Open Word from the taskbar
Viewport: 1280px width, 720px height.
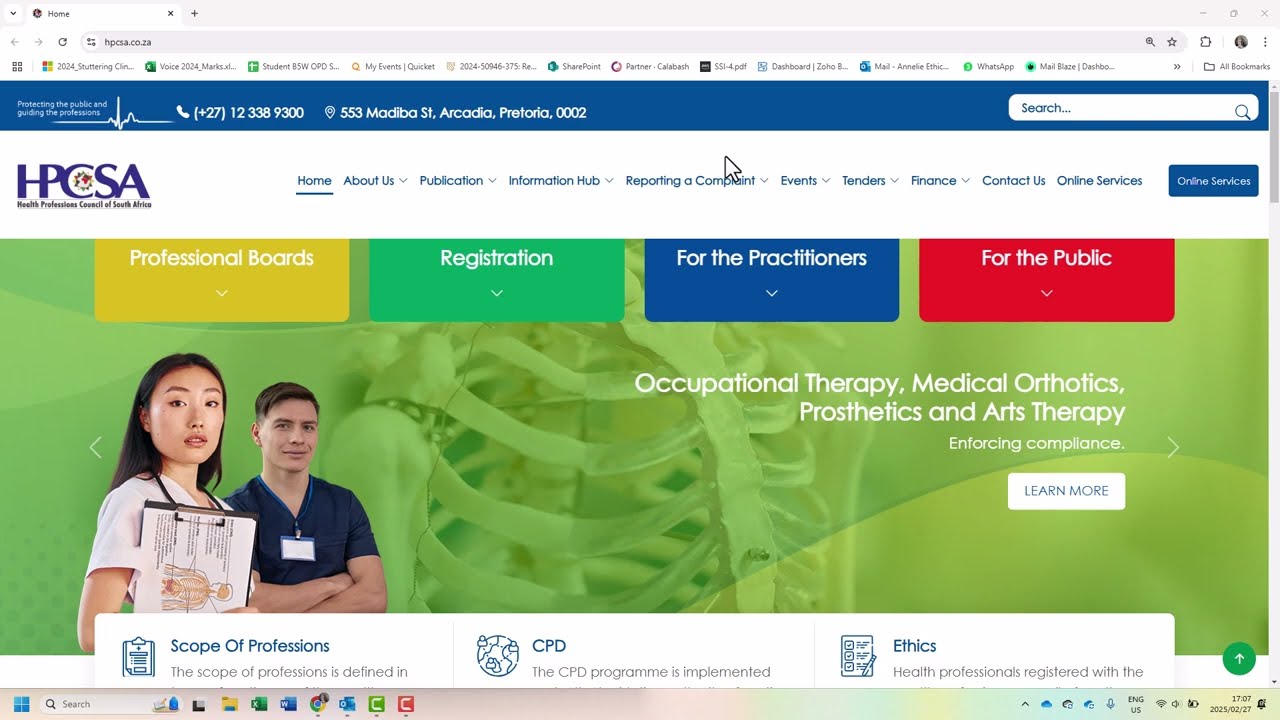pyautogui.click(x=288, y=704)
